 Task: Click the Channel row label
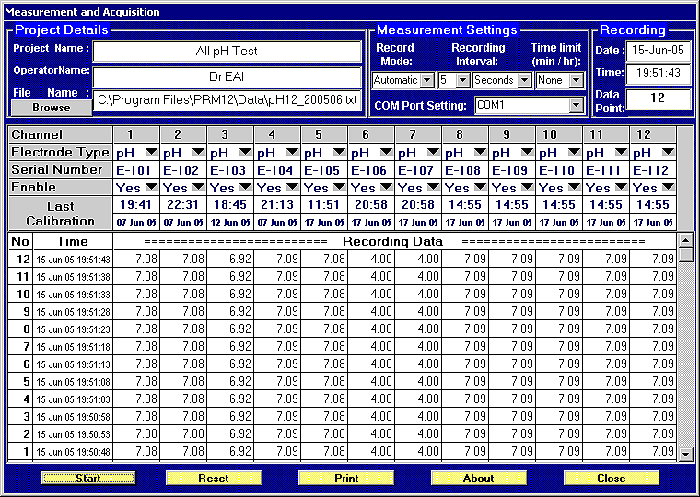click(60, 134)
